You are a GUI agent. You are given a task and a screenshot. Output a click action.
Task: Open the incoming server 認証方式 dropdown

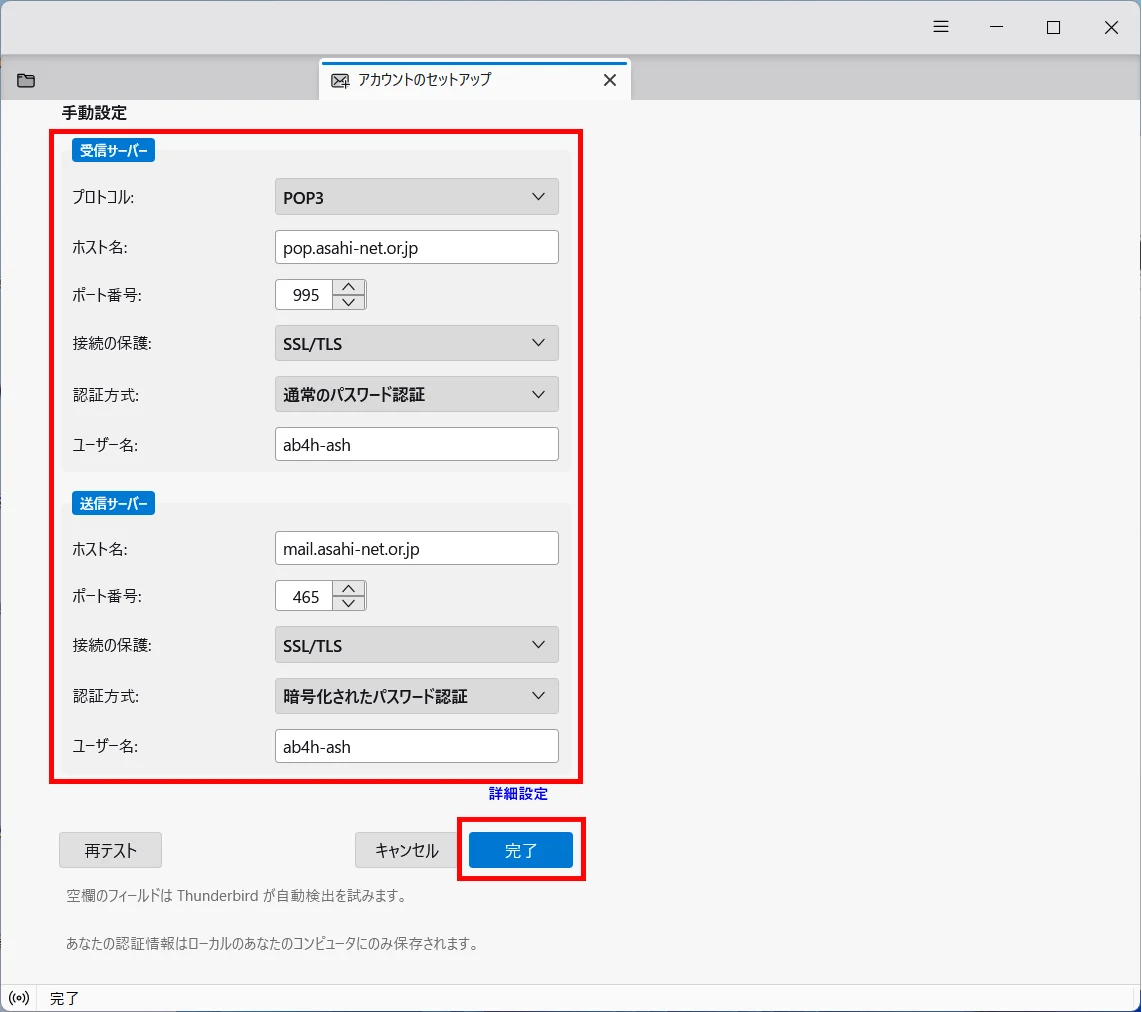416,394
